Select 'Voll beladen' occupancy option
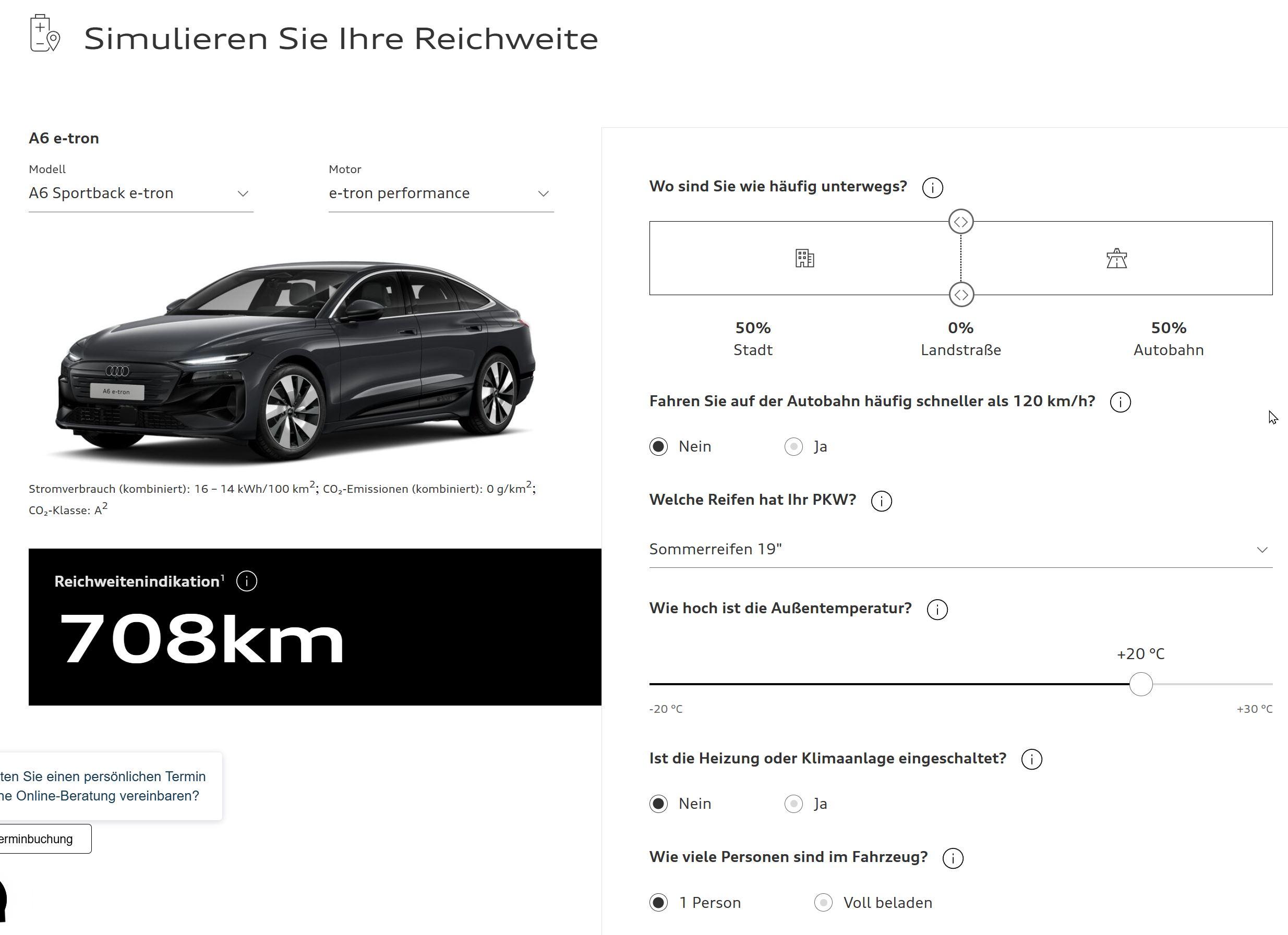The width and height of the screenshot is (1288, 935). coord(823,903)
